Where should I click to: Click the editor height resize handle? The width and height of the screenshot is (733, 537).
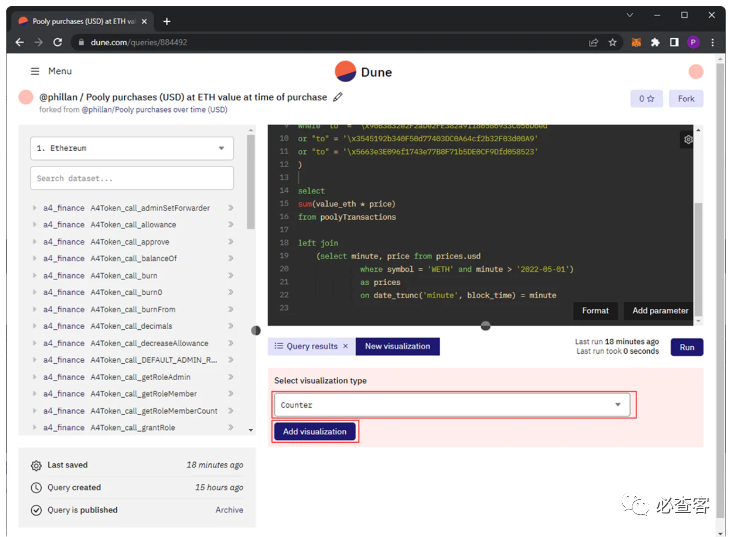486,326
